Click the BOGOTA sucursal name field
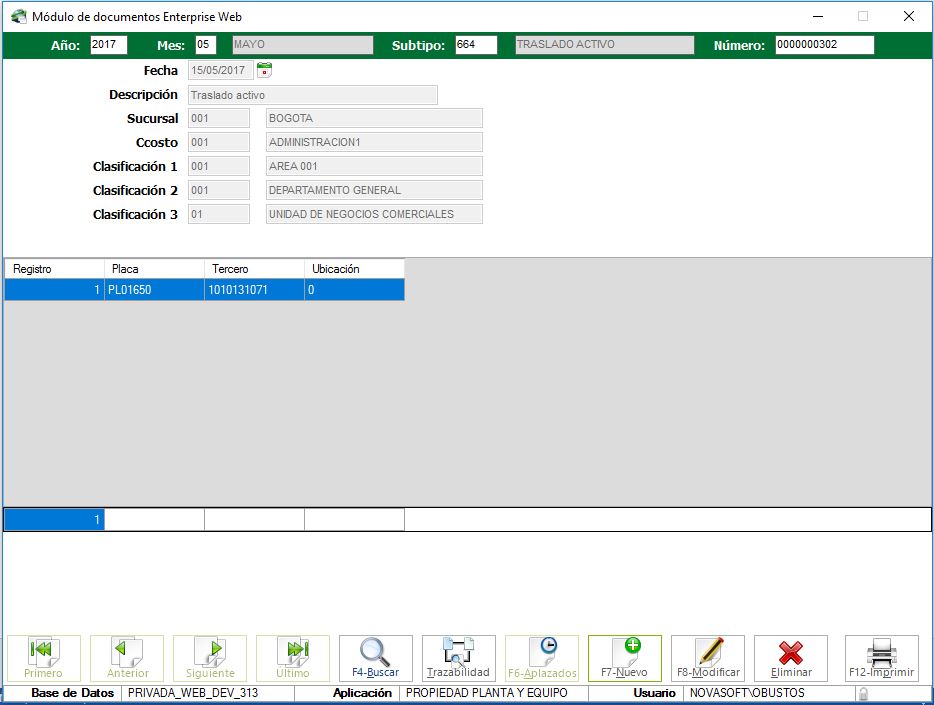The height and width of the screenshot is (705, 934). click(x=374, y=118)
